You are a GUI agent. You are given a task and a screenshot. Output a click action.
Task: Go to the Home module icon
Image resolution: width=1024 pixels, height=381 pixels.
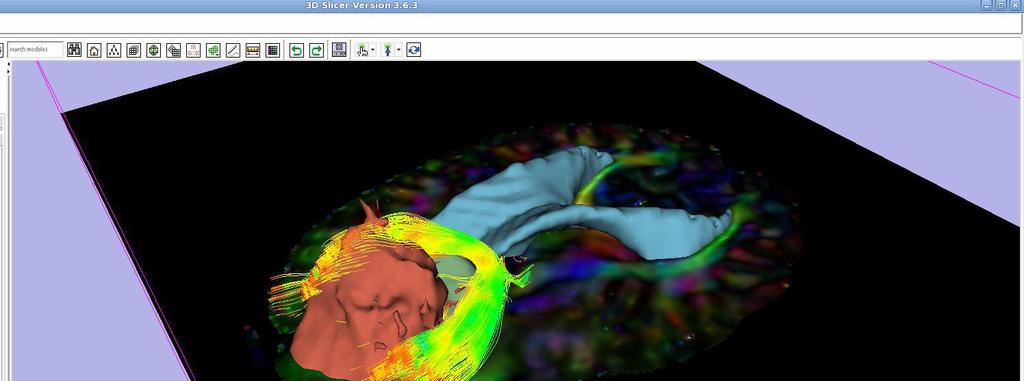(x=94, y=50)
